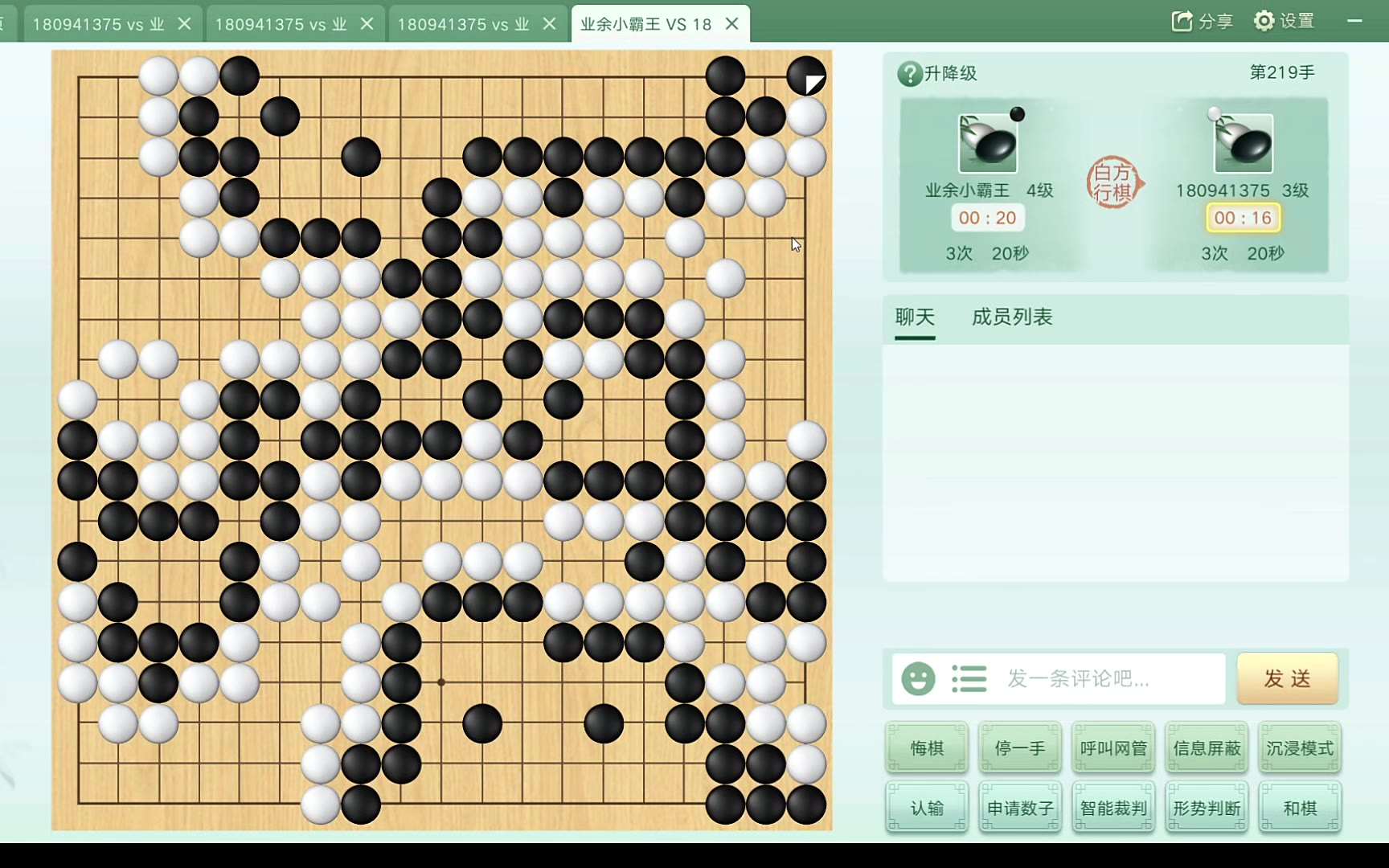
Task: Click the 发送 send button
Action: pos(1288,679)
